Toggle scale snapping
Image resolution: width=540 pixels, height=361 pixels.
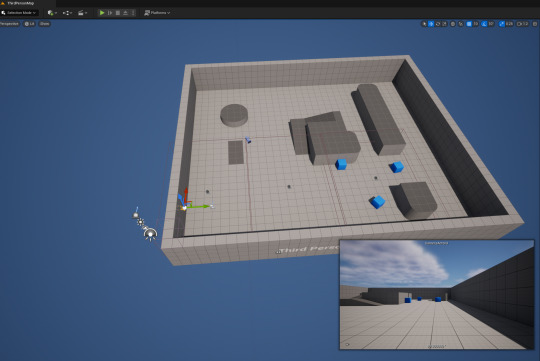pyautogui.click(x=502, y=24)
